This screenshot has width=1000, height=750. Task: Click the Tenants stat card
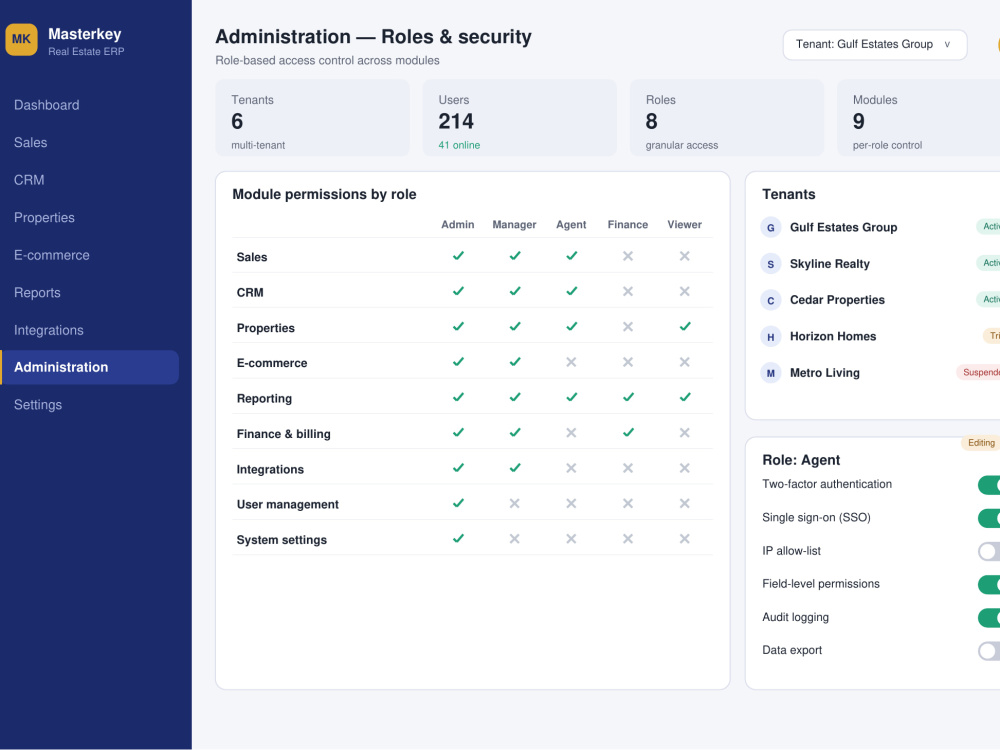click(x=312, y=118)
